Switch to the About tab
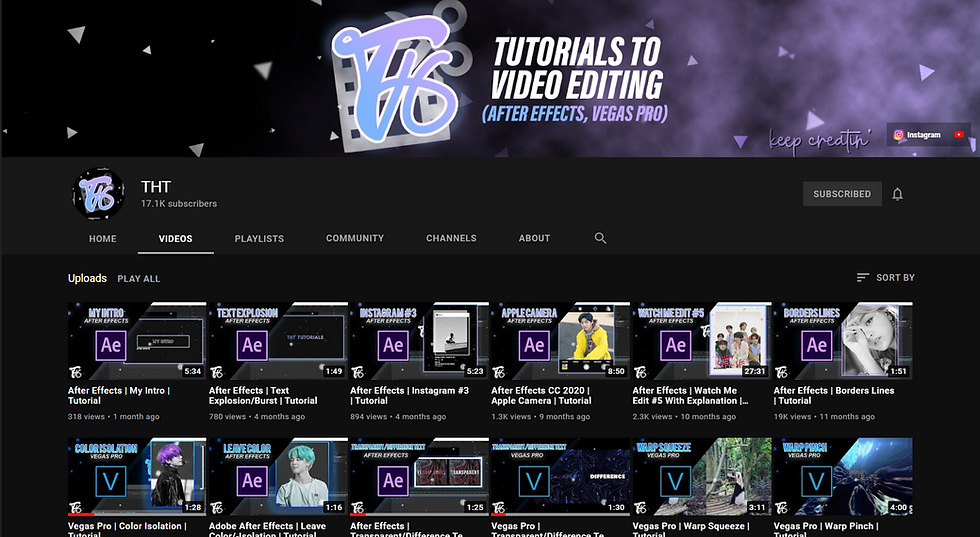This screenshot has width=980, height=537. (x=534, y=238)
